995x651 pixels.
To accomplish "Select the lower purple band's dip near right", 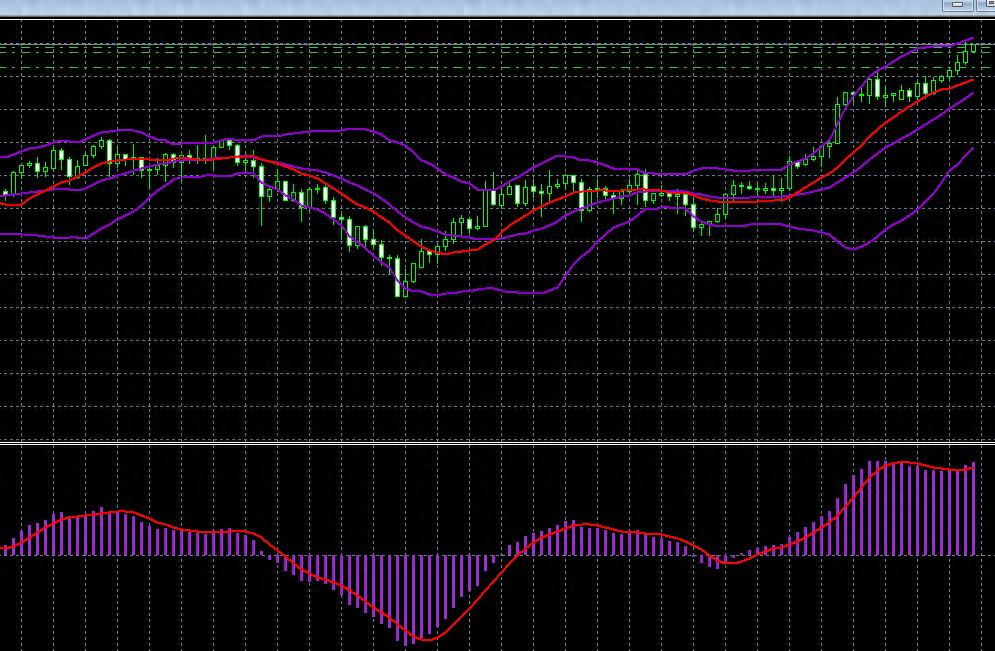I will (851, 248).
